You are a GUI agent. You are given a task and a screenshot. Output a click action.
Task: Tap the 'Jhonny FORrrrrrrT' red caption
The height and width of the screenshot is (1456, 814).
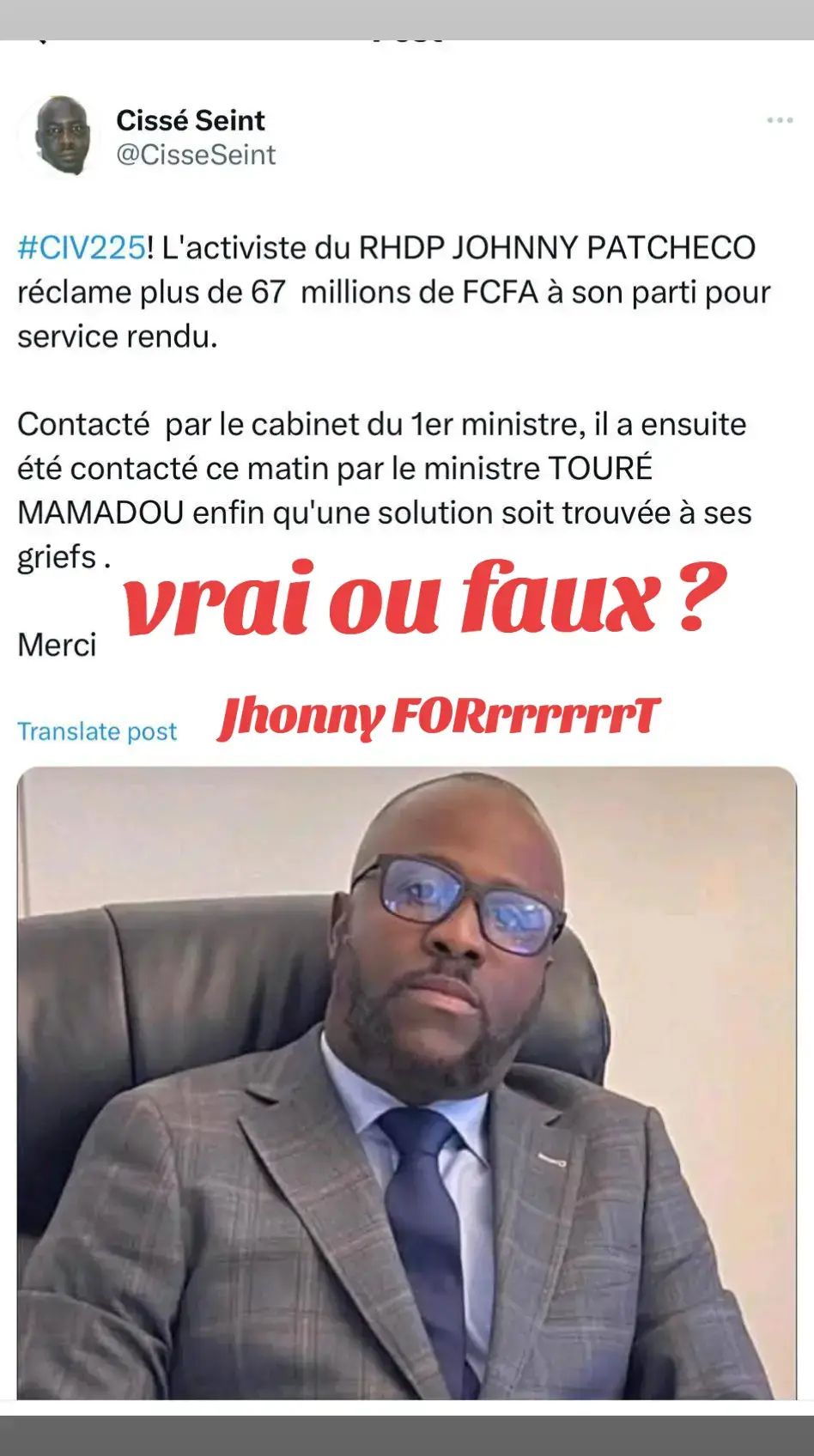(439, 716)
